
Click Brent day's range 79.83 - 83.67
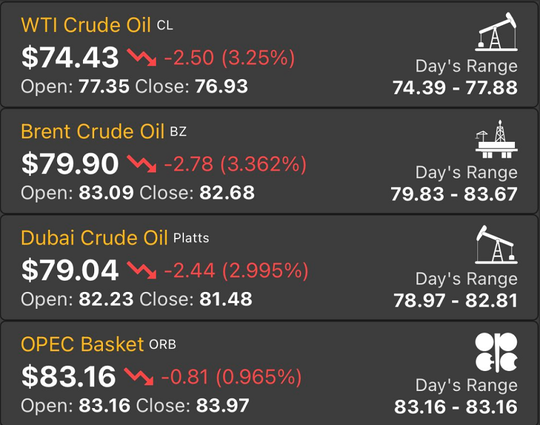pyautogui.click(x=454, y=194)
